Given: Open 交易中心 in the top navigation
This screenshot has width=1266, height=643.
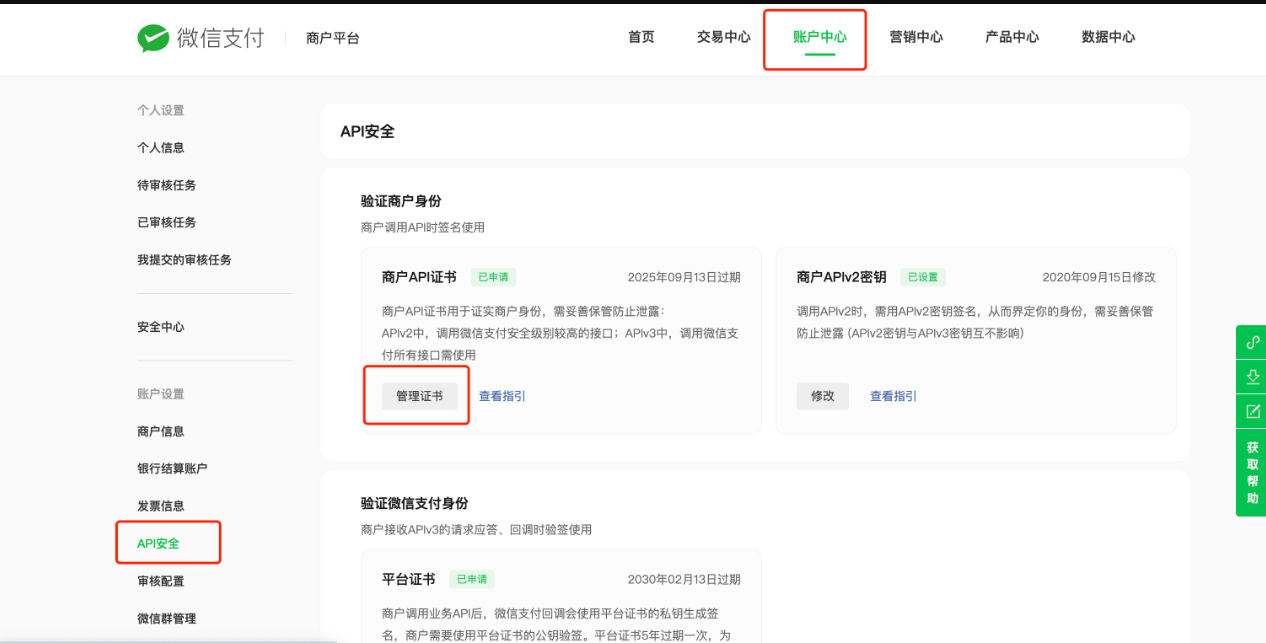Looking at the screenshot, I should point(724,37).
